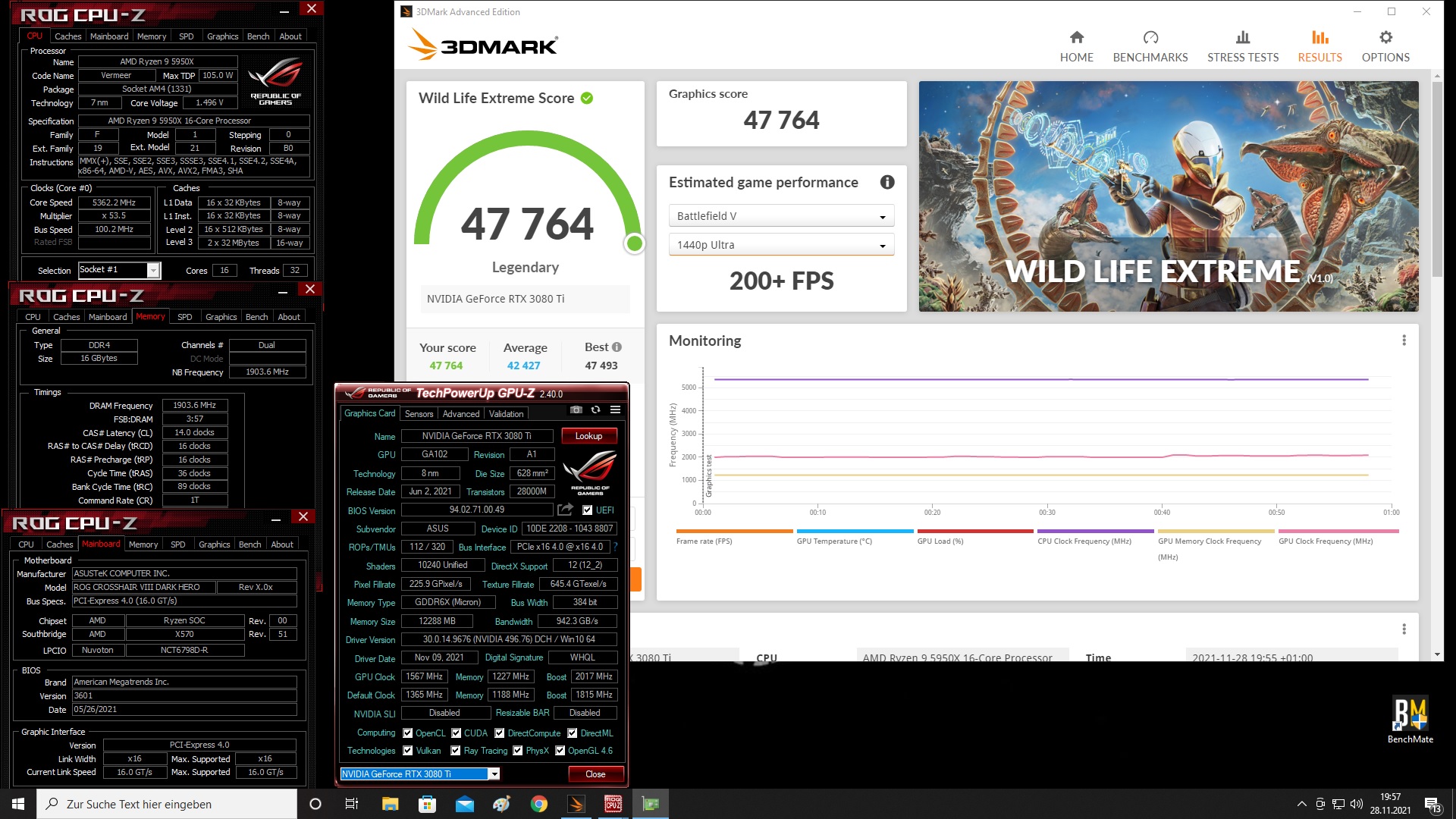Open the Estimated game performance info icon
The height and width of the screenshot is (819, 1456).
tap(886, 182)
